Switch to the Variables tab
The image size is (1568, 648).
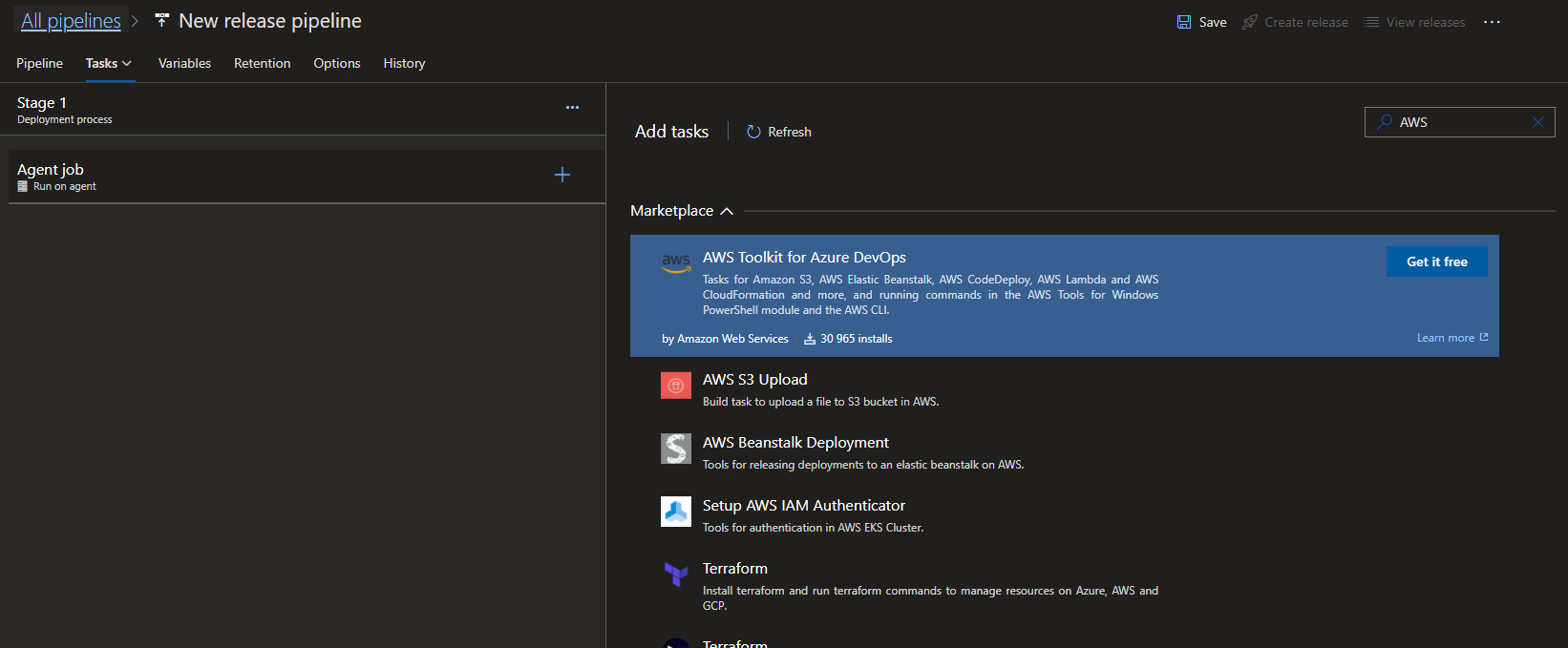coord(184,63)
